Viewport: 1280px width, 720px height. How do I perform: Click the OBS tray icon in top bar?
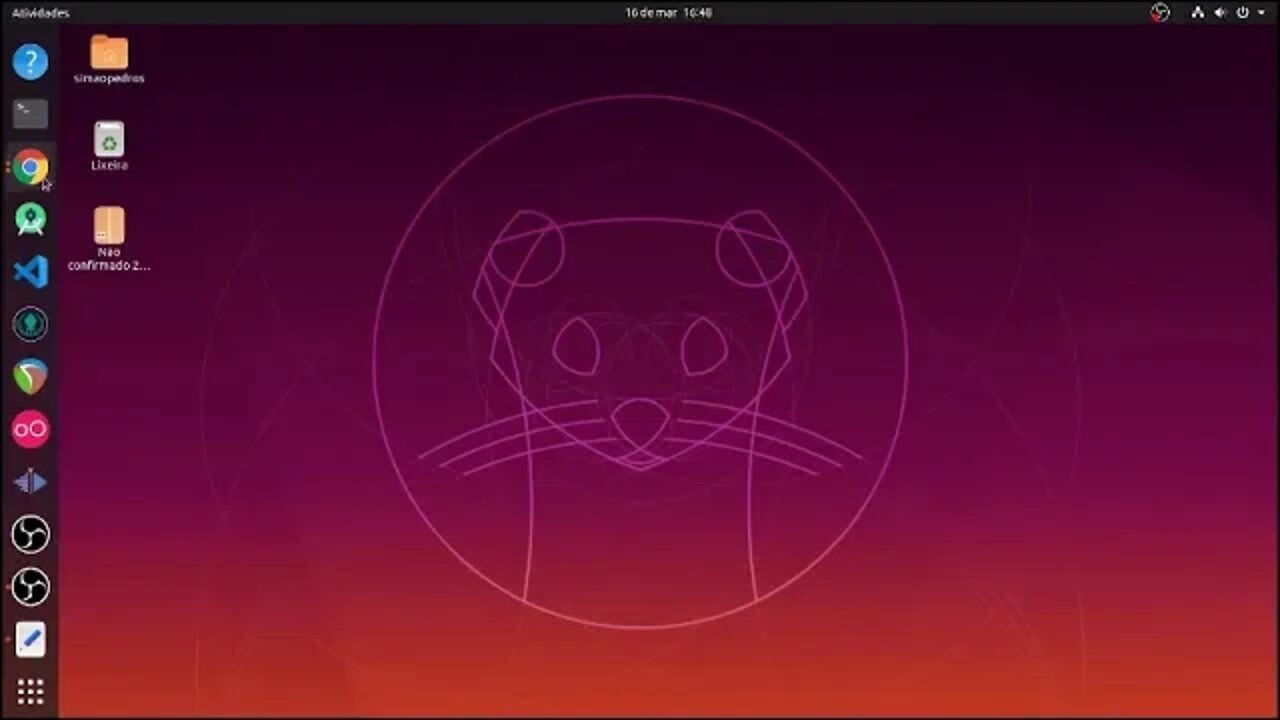(x=1160, y=13)
